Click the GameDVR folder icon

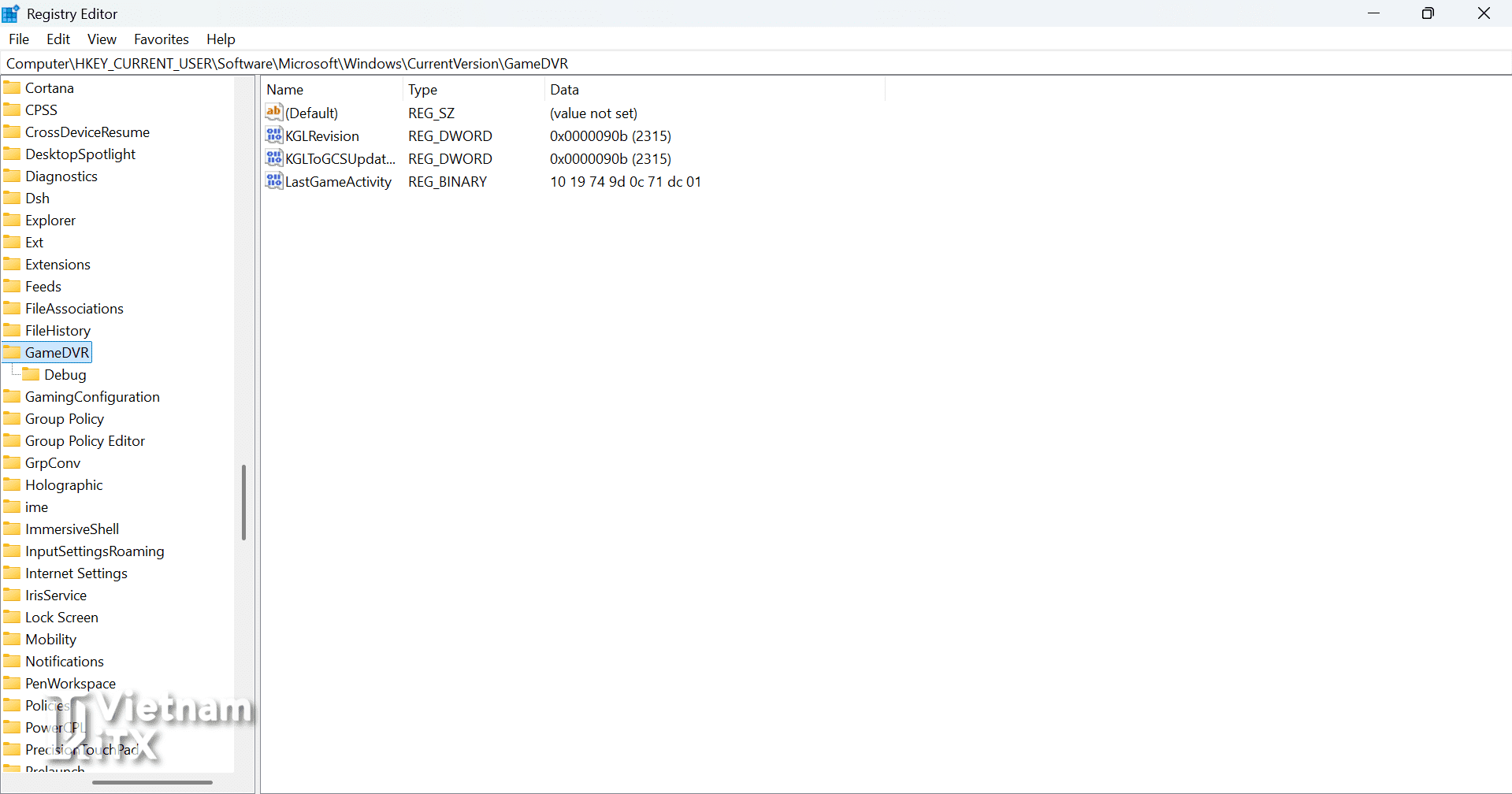pyautogui.click(x=13, y=352)
